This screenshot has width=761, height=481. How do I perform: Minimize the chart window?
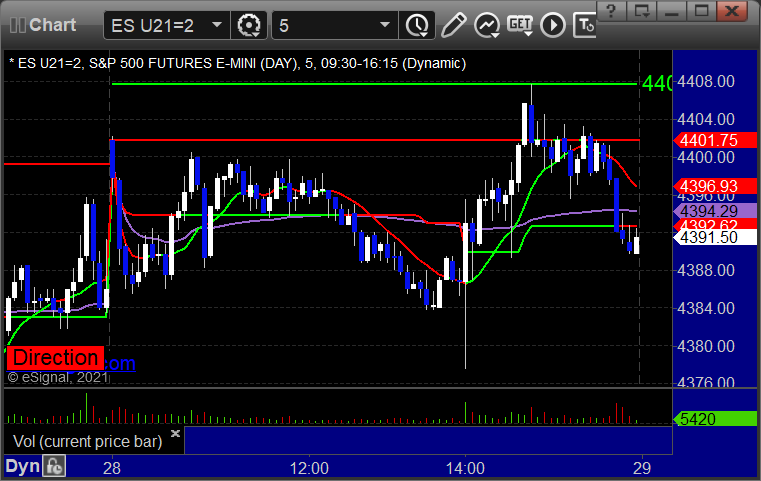672,10
